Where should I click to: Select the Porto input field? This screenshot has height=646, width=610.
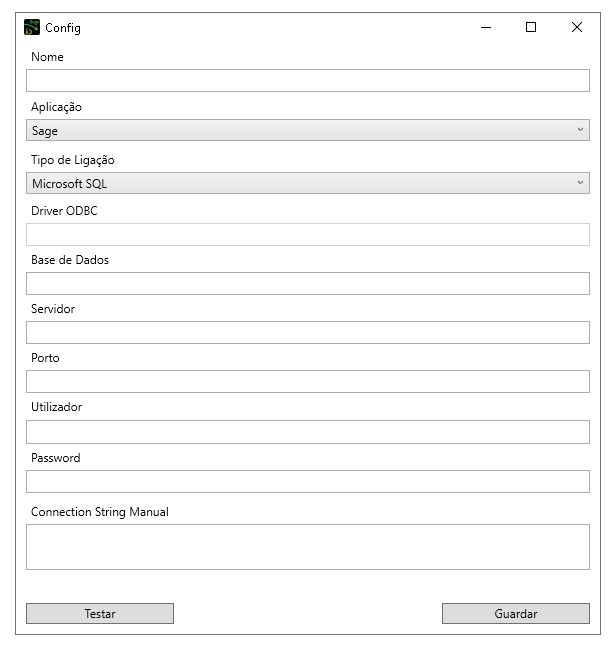308,382
